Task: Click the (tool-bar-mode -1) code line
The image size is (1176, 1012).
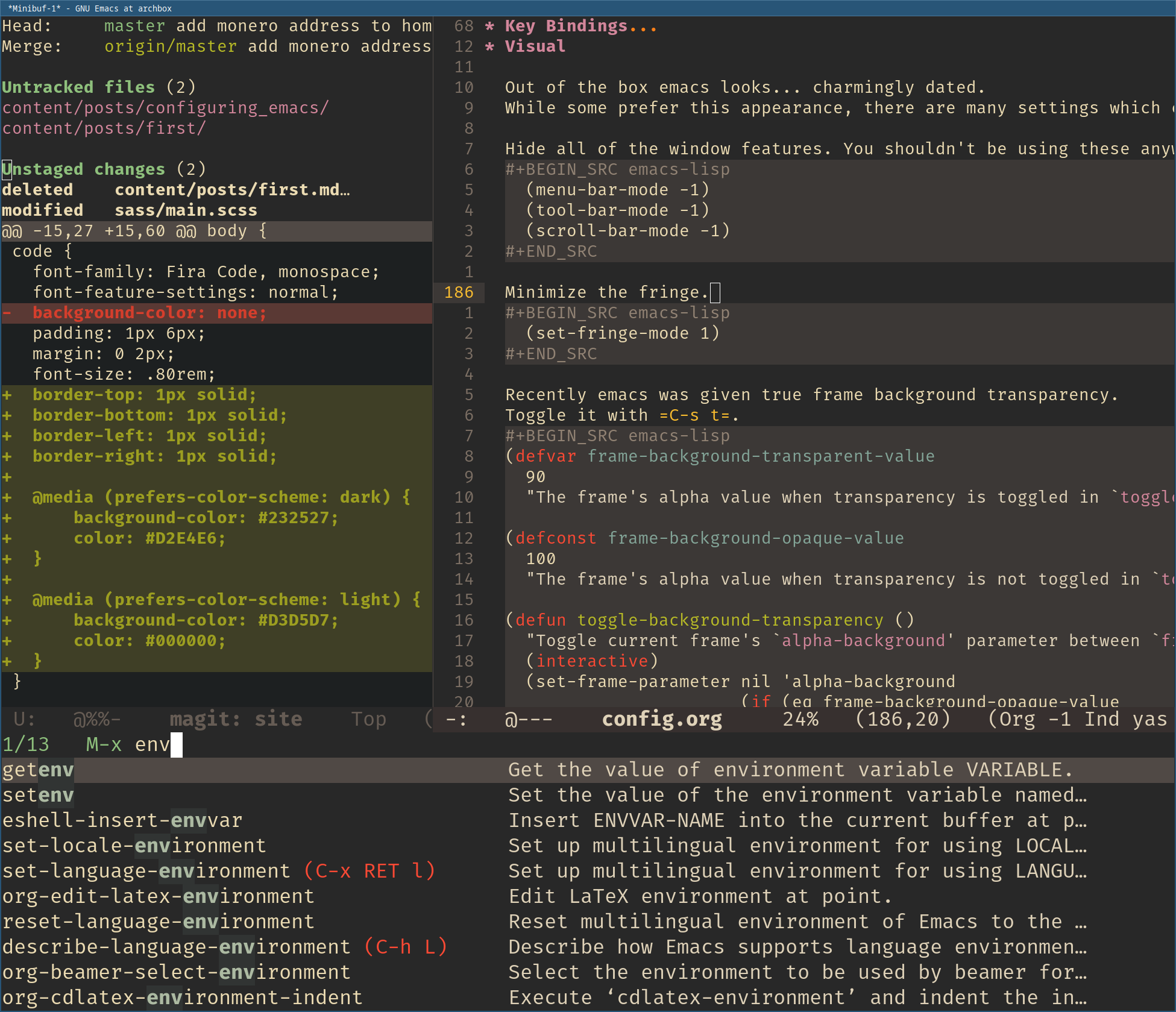Action: click(618, 210)
